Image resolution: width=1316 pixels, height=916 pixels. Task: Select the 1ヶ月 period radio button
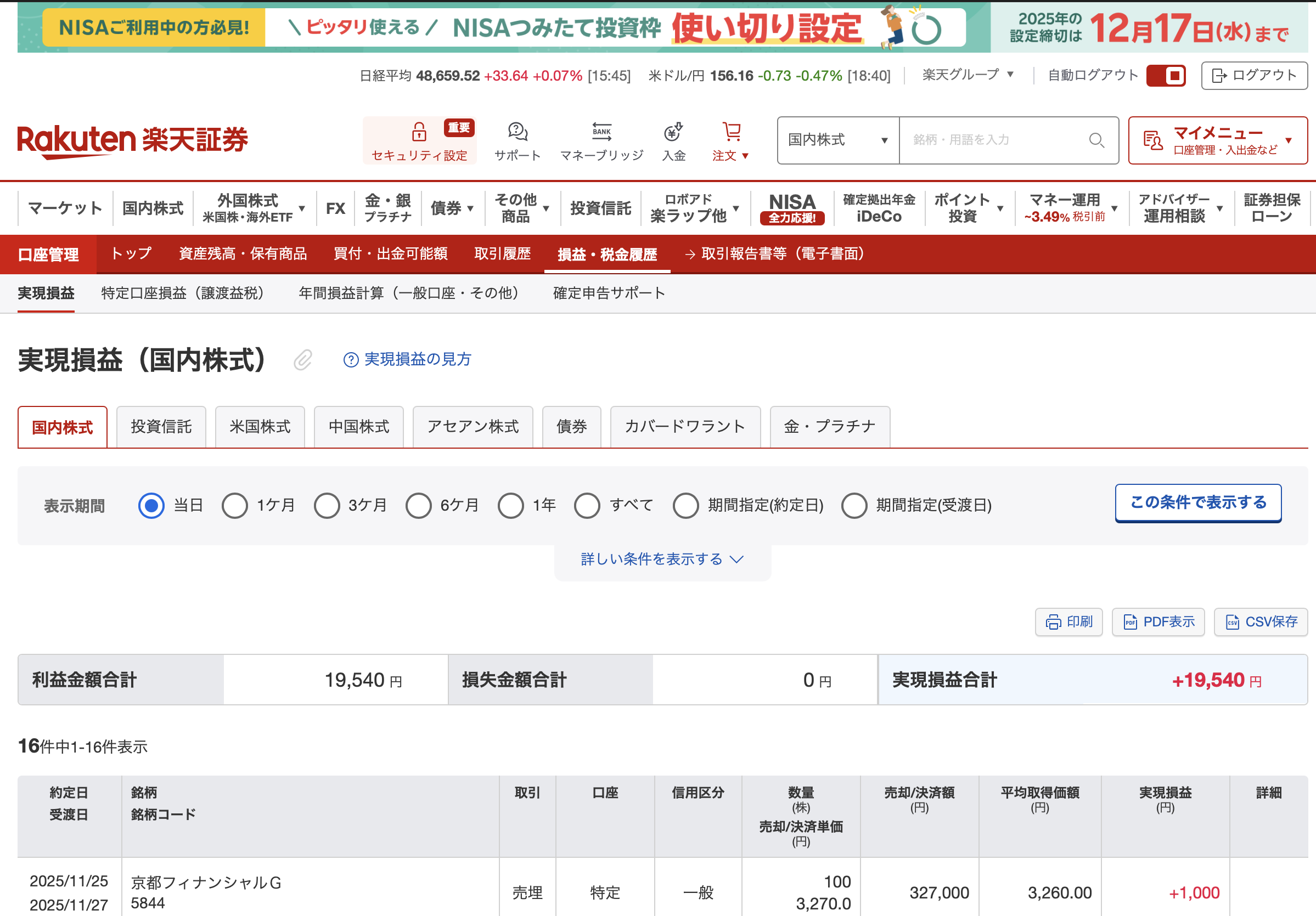click(235, 506)
